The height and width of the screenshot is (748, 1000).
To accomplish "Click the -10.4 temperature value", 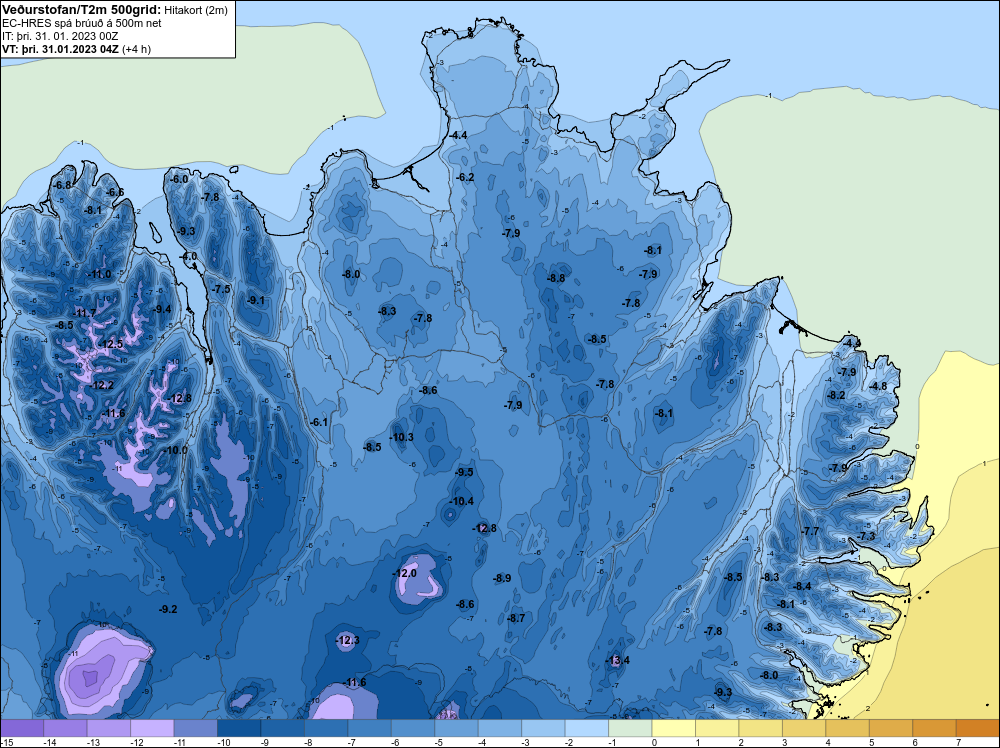I will point(462,501).
